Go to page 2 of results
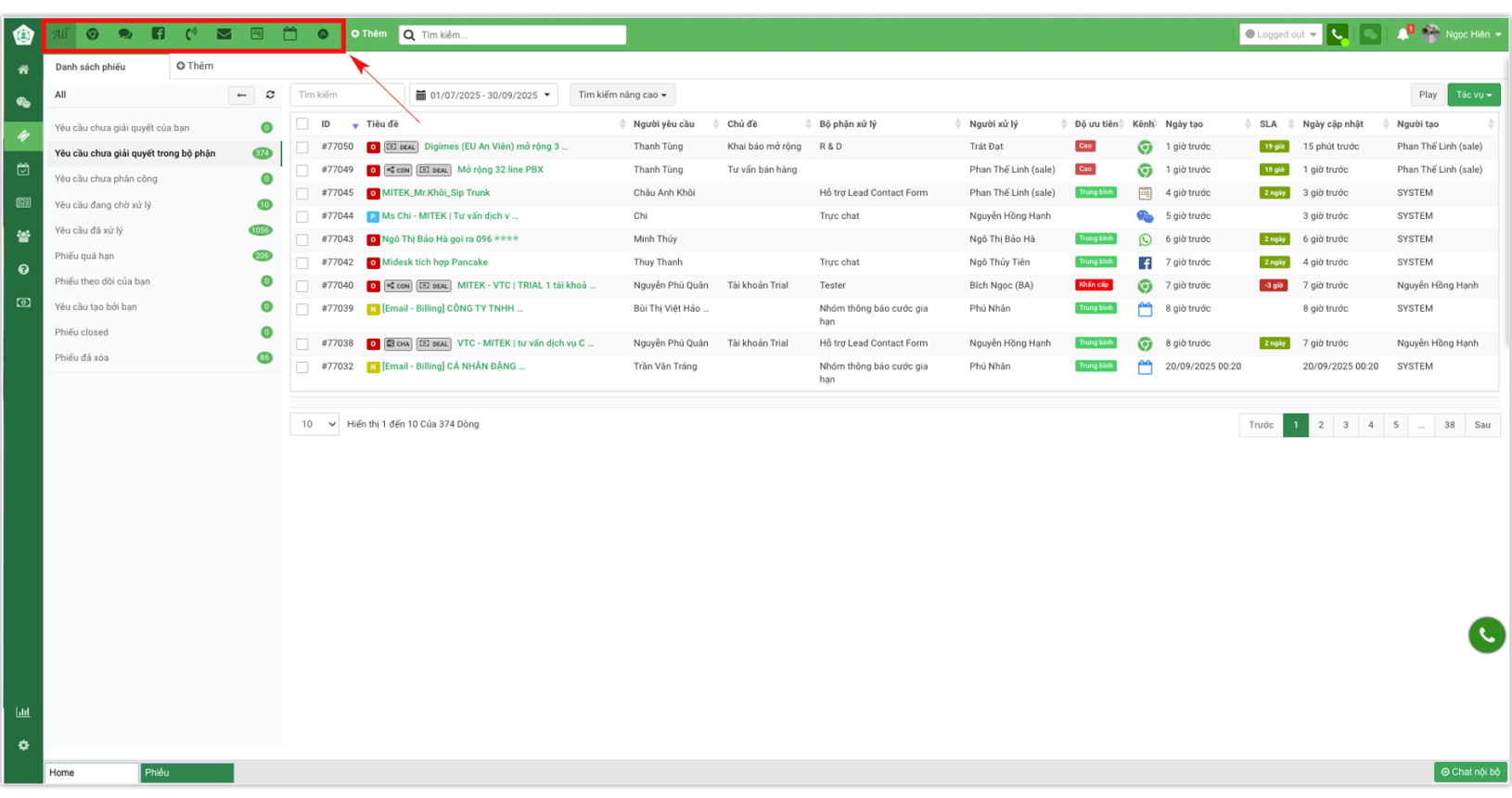The height and width of the screenshot is (798, 1512). click(1321, 425)
